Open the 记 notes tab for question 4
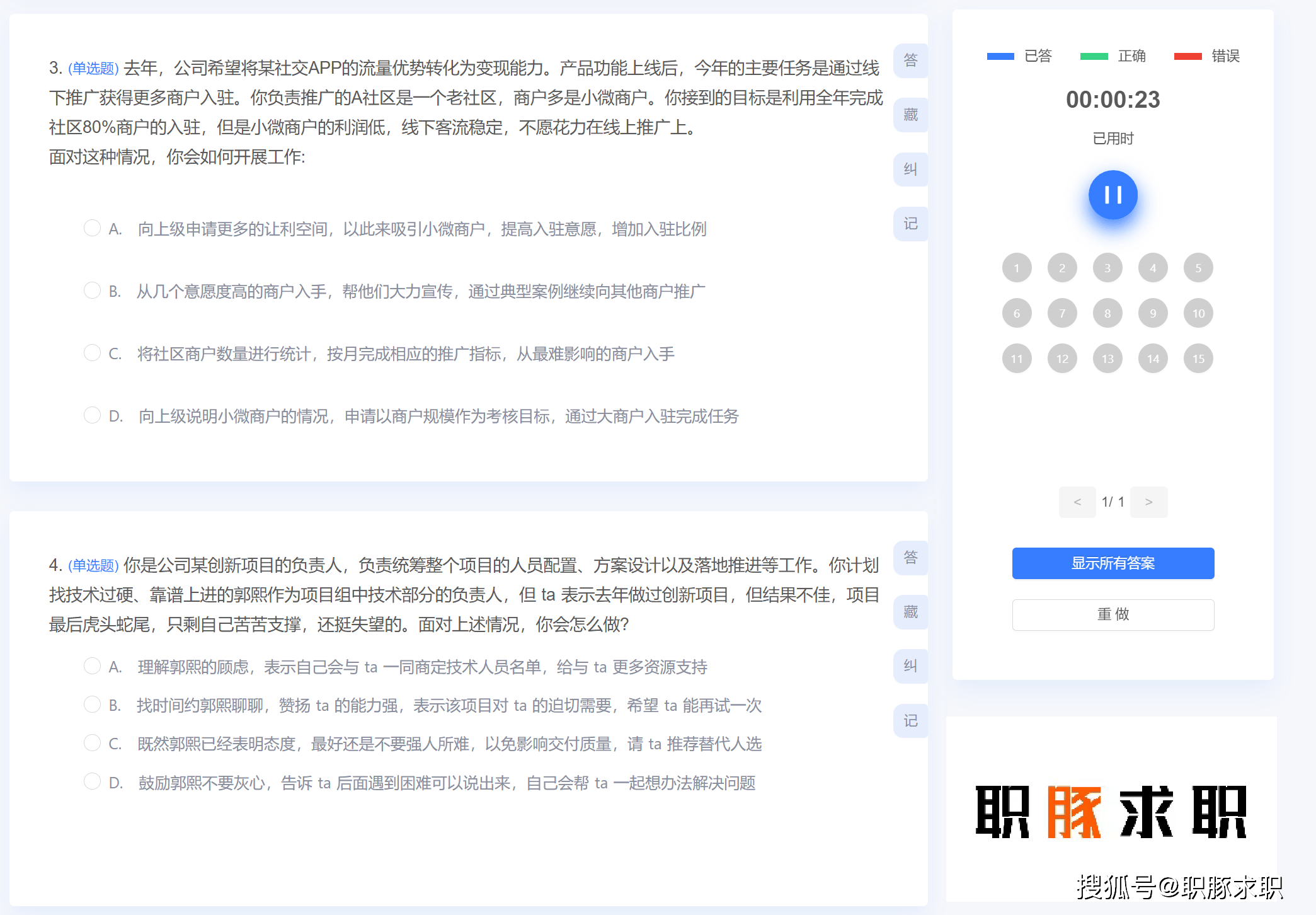 click(910, 720)
